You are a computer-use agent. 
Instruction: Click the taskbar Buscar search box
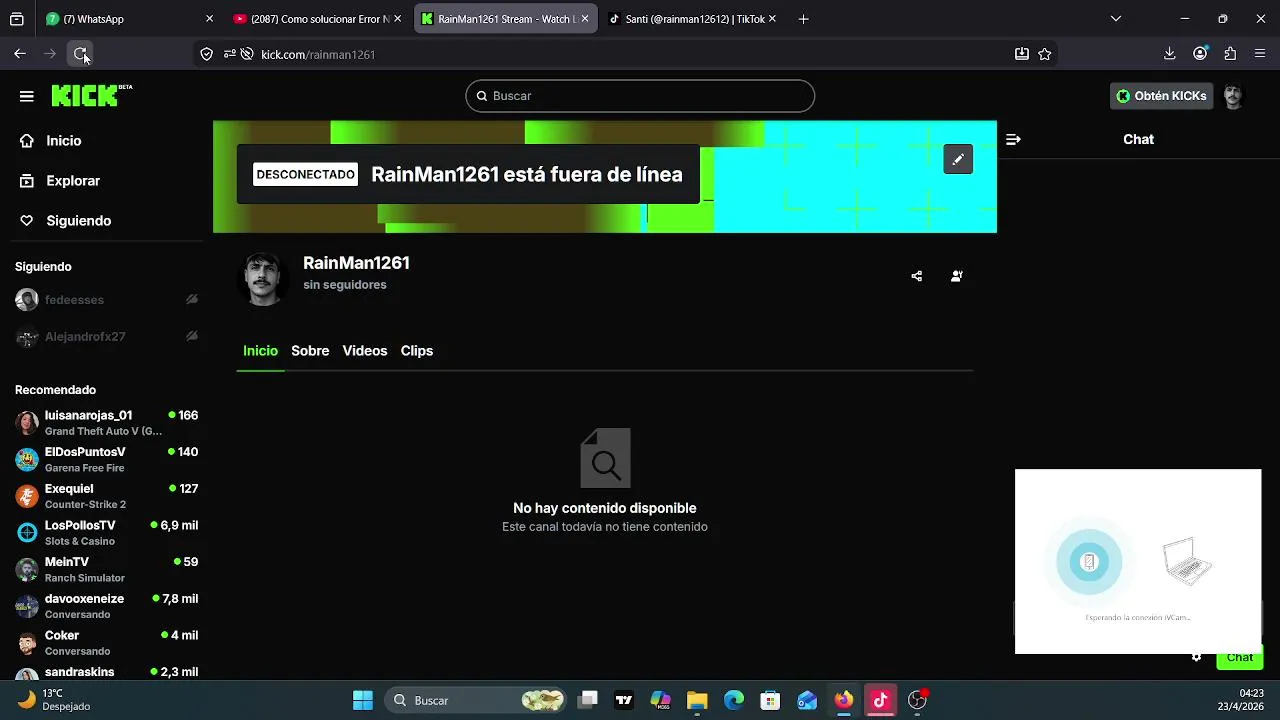477,700
